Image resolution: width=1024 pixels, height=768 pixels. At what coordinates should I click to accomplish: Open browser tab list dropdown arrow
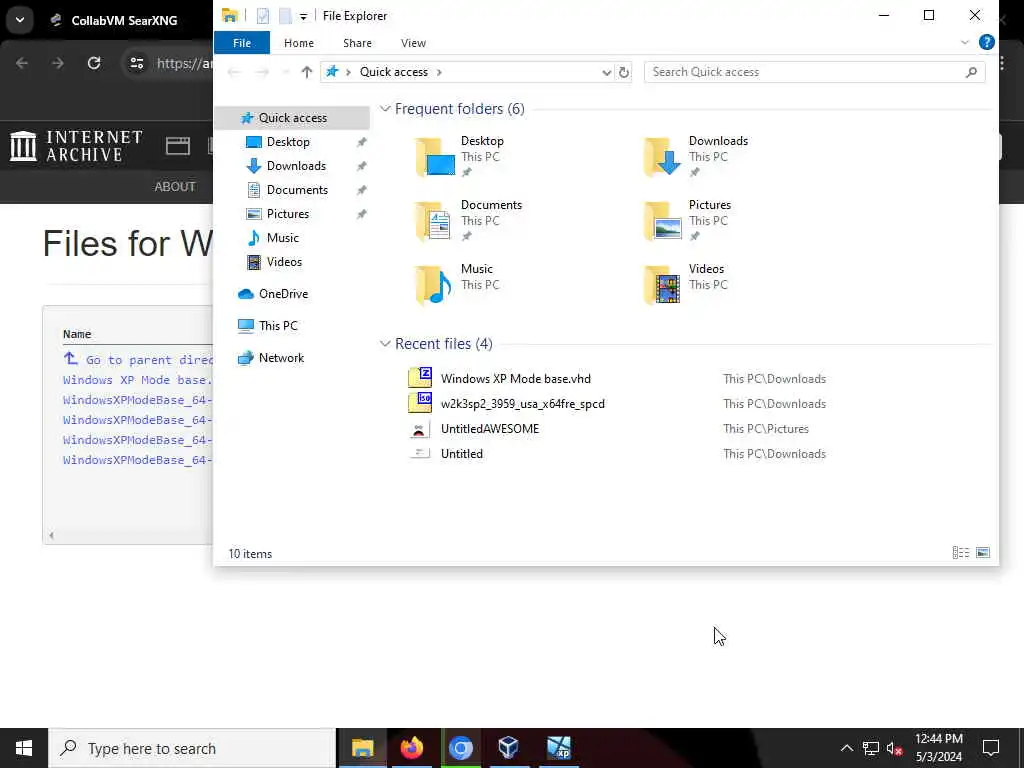[20, 20]
